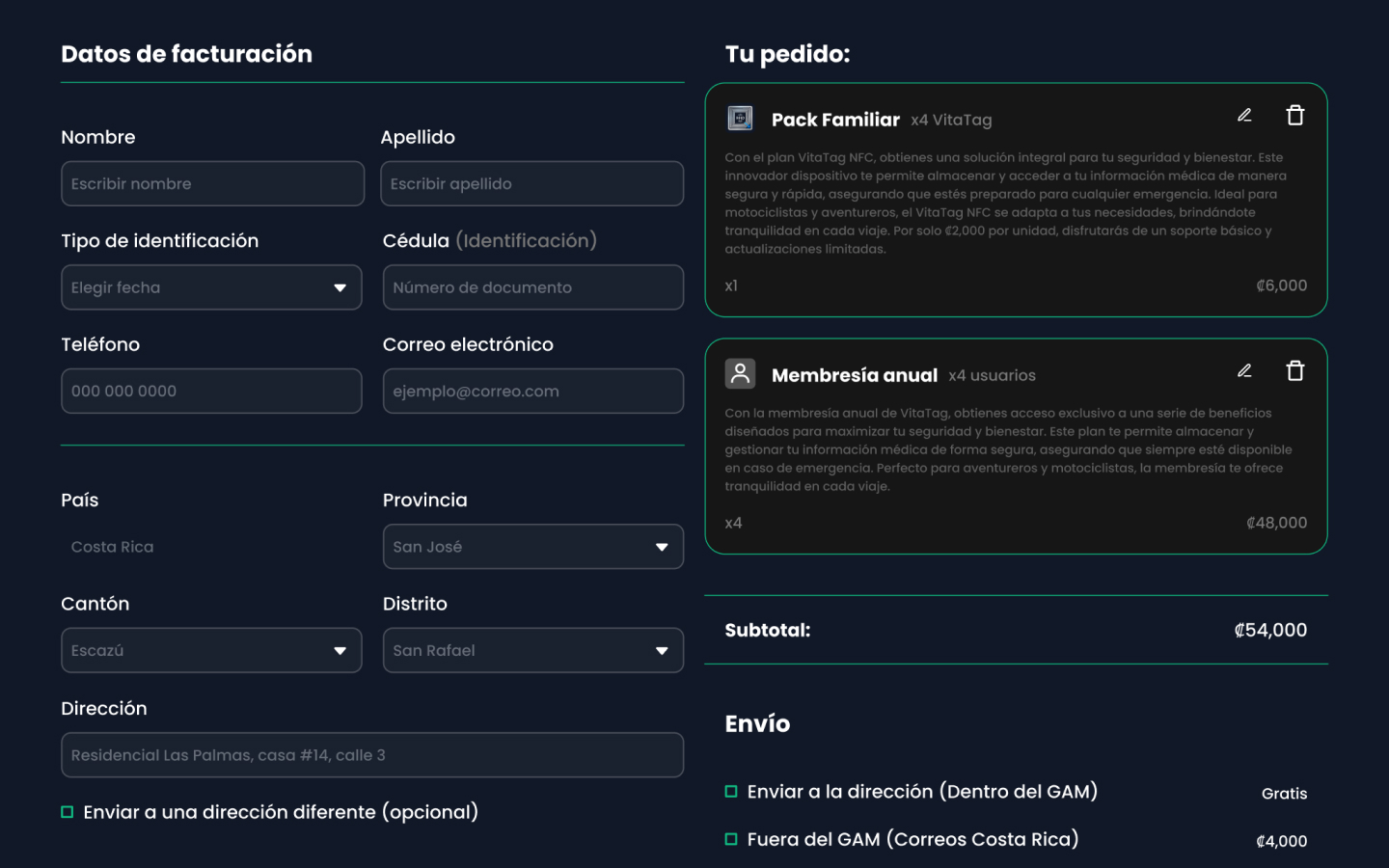Focus the Apellido input field
1389x868 pixels.
coord(532,183)
